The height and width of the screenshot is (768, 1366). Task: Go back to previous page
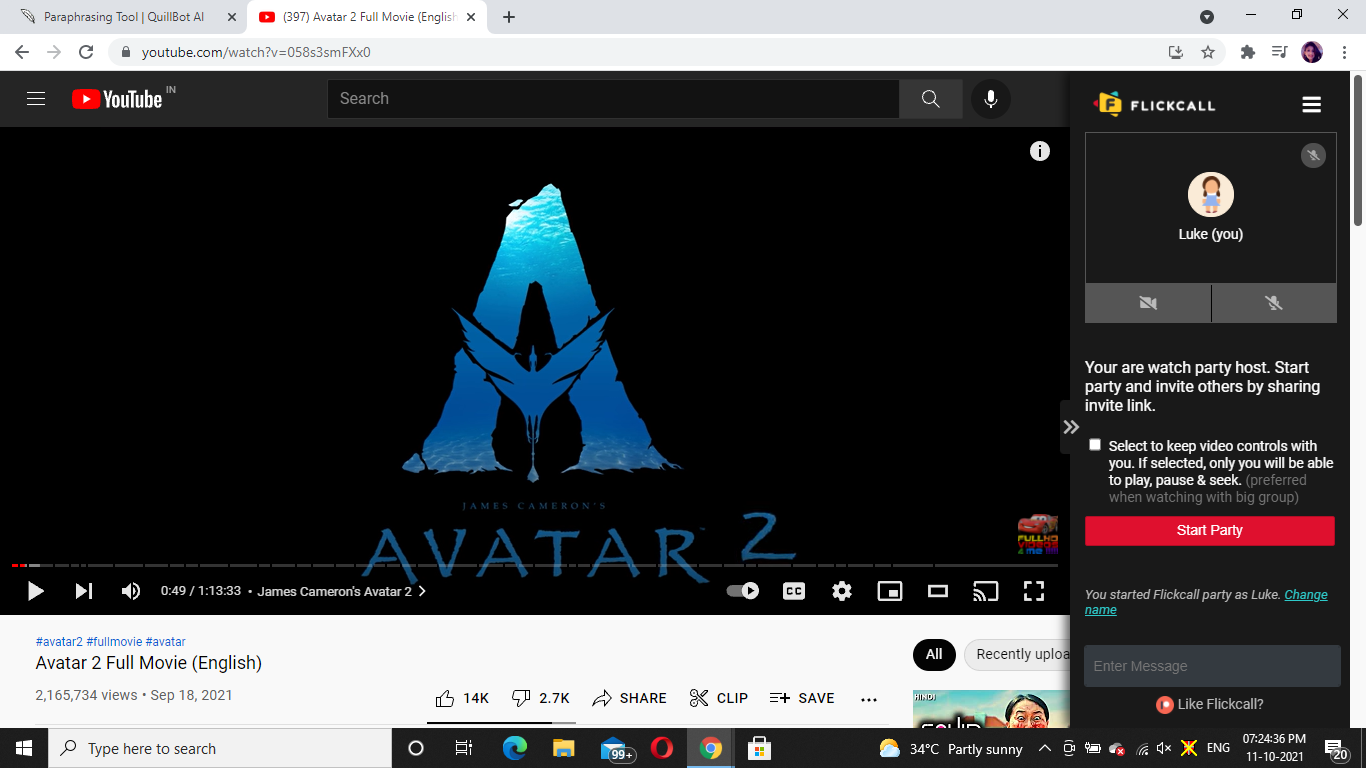22,52
